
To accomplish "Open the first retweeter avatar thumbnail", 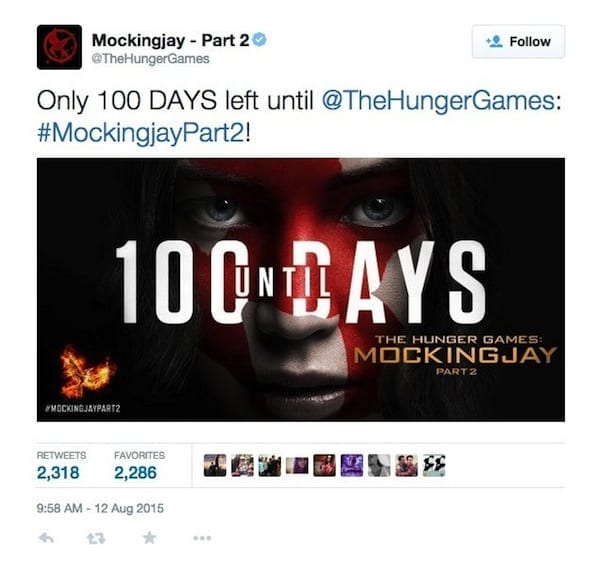I will click(x=215, y=465).
